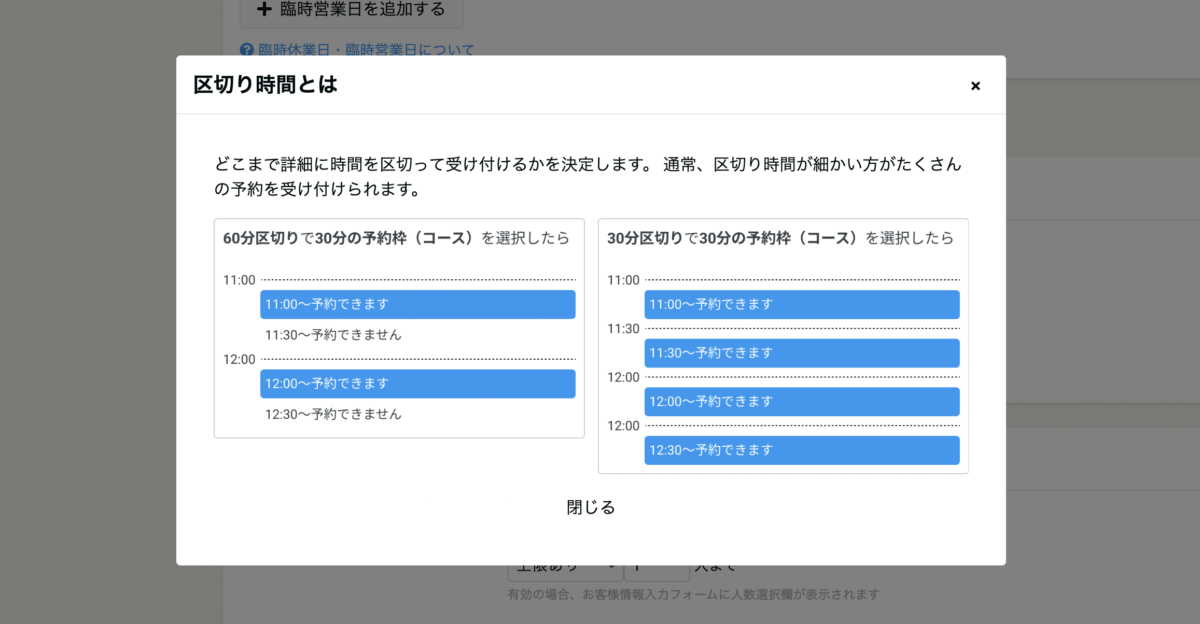The image size is (1200, 624).
Task: Click 11:30～予約できません text in left panel
Action: click(x=333, y=335)
